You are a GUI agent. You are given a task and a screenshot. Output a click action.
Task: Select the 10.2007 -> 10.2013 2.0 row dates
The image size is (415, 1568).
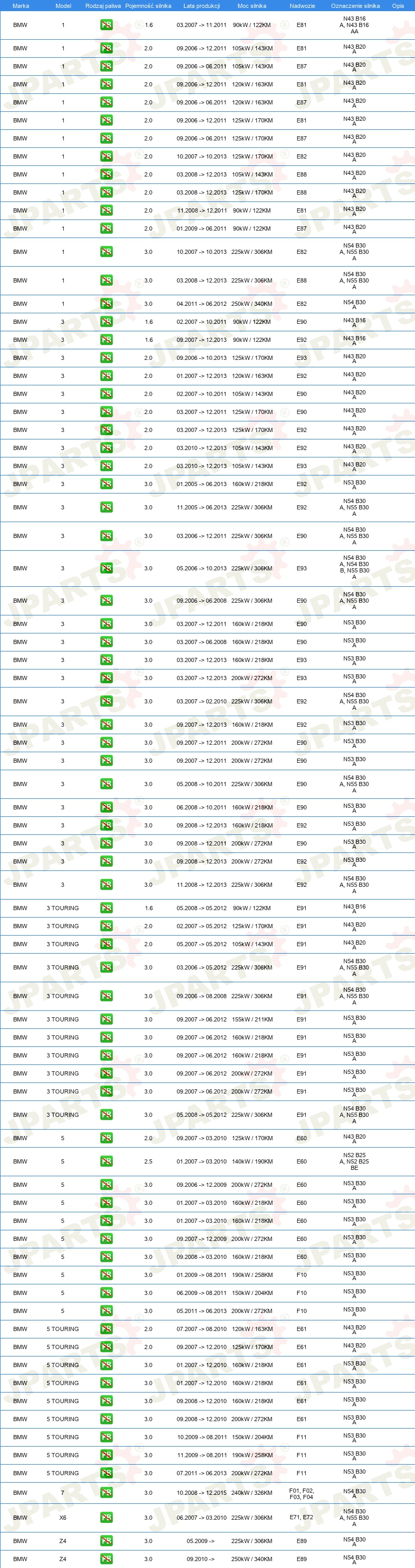coord(202,156)
